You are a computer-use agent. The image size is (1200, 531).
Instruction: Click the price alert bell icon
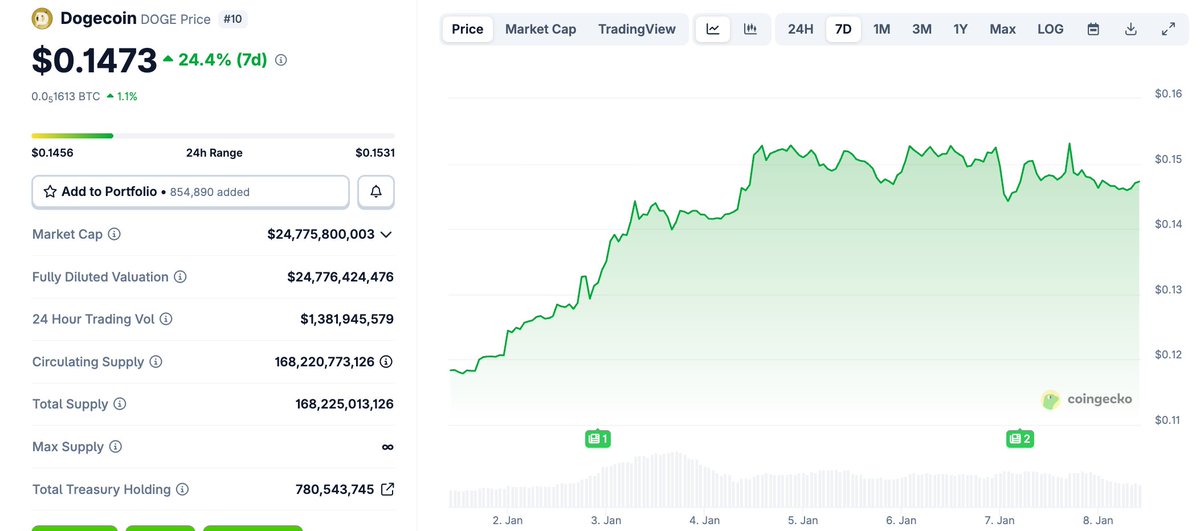[376, 191]
